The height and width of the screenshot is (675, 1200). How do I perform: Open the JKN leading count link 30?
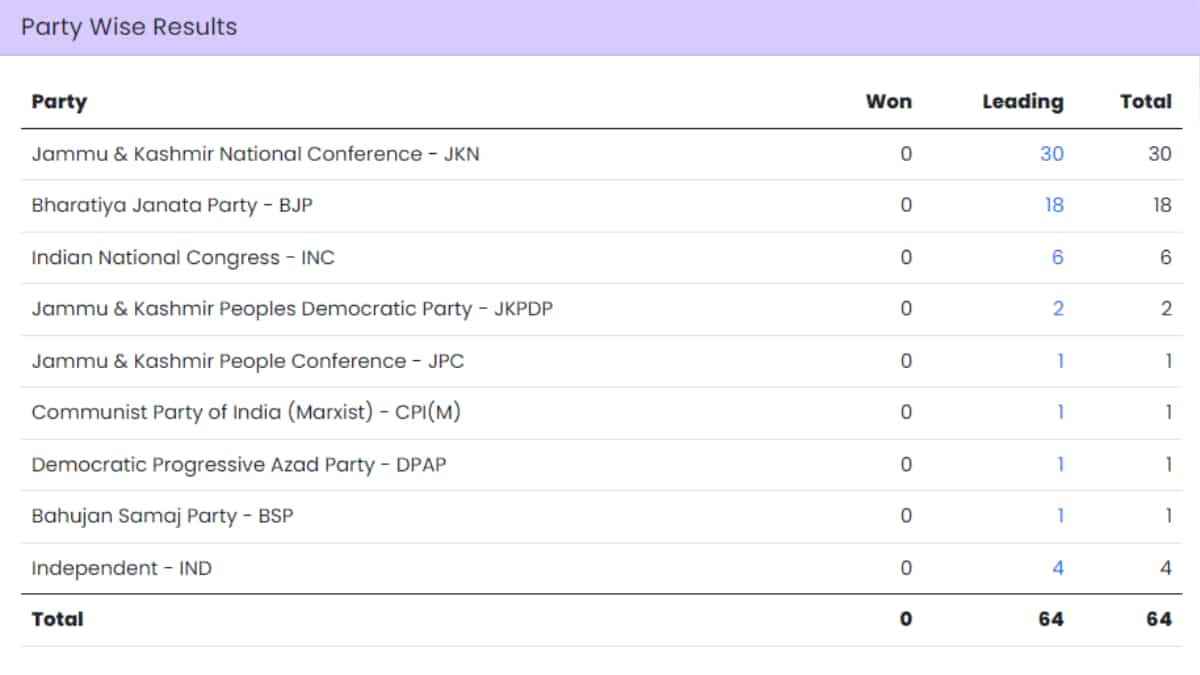click(1052, 154)
